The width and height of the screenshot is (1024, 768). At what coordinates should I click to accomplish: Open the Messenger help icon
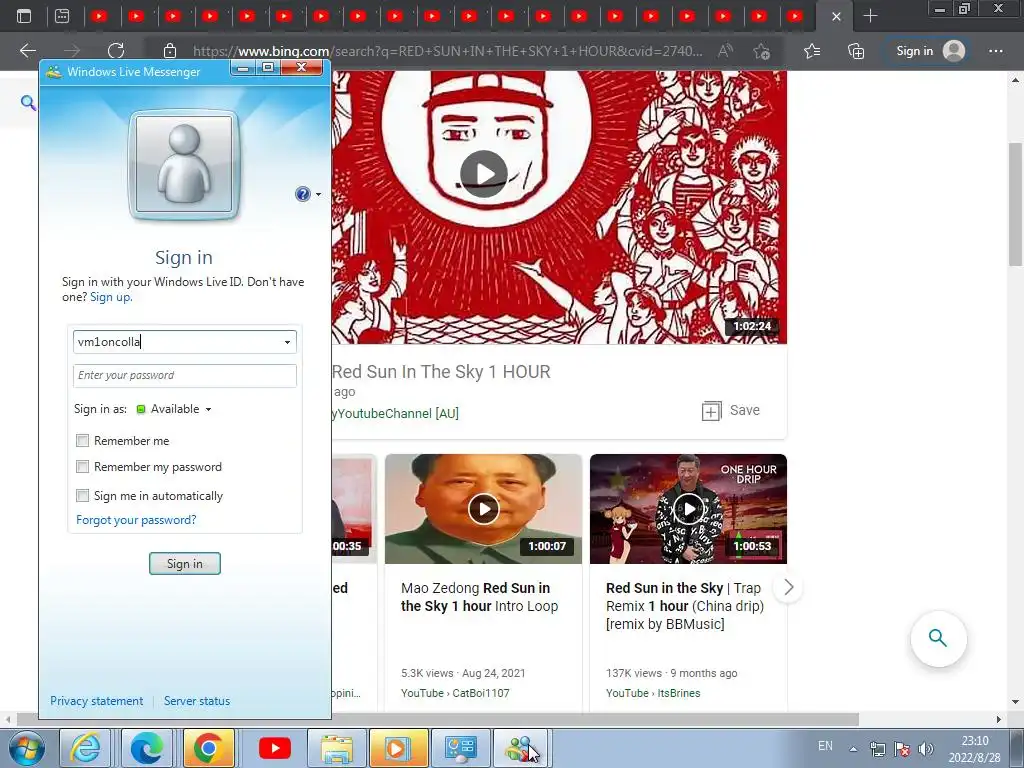coord(302,194)
